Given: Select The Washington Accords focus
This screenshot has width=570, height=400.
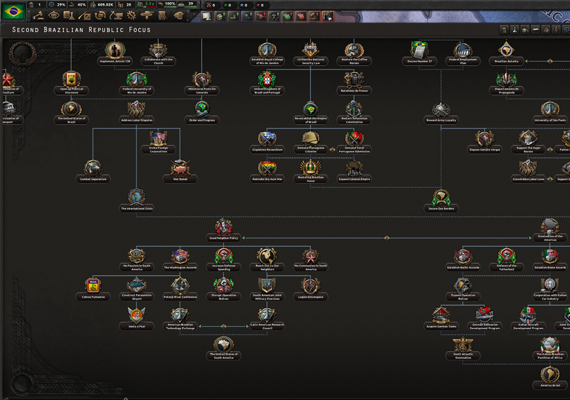Looking at the screenshot, I should click(180, 260).
